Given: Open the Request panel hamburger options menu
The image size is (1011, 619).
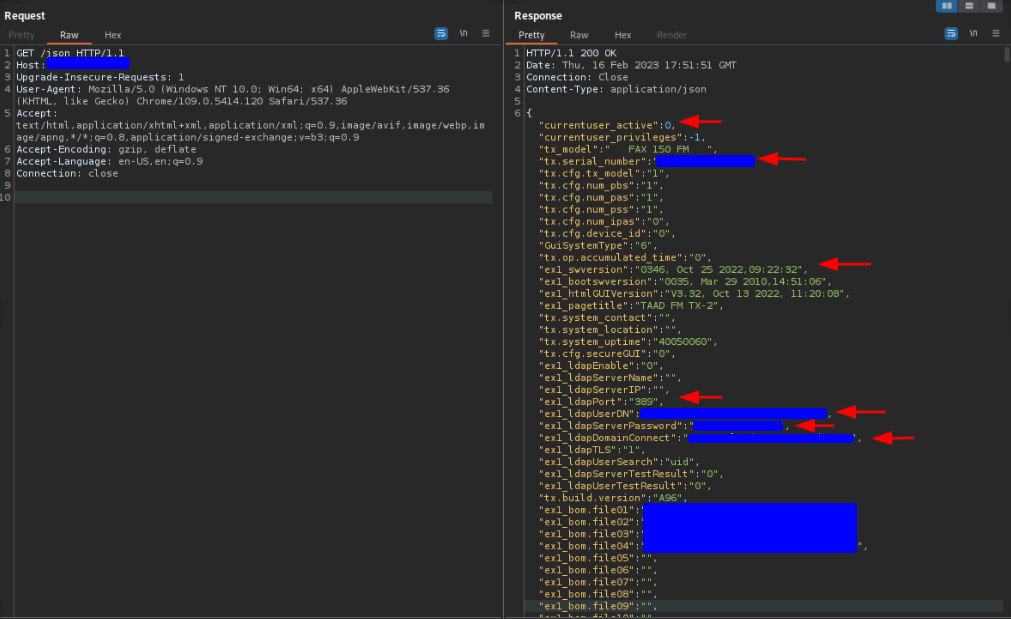Looking at the screenshot, I should tap(486, 33).
